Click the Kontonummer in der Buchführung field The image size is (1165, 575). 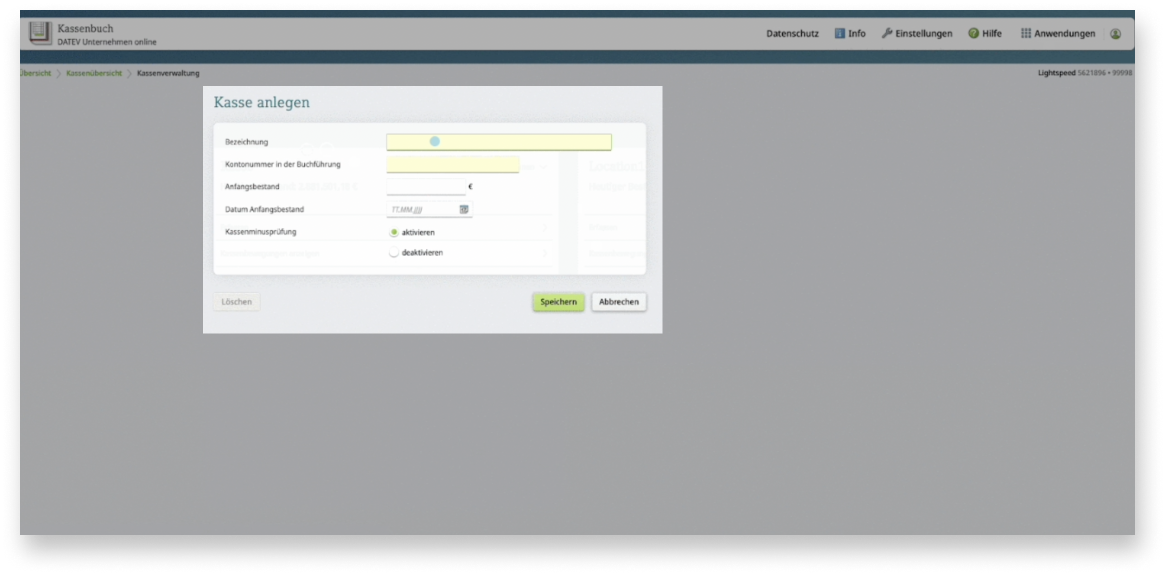coord(452,164)
